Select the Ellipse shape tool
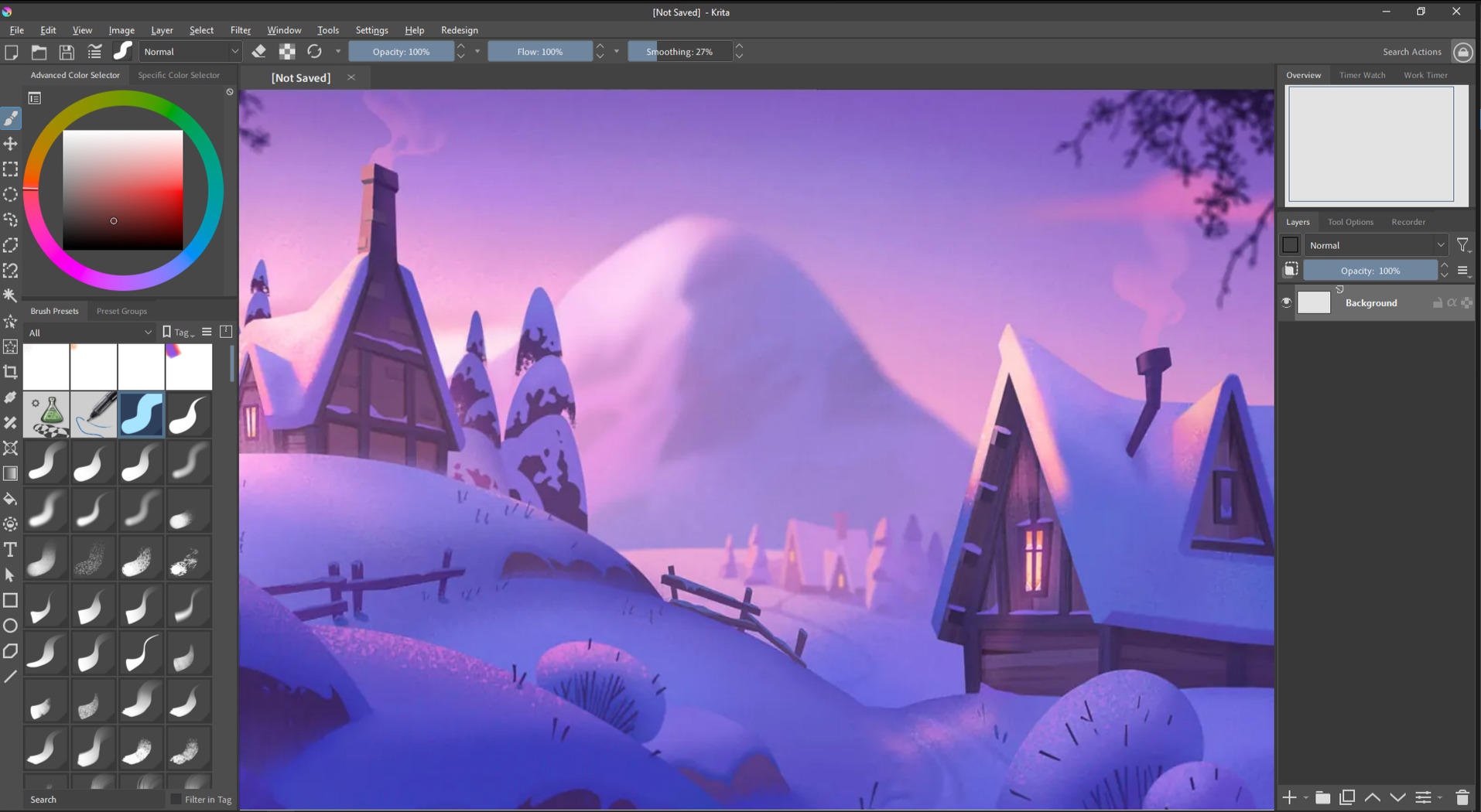The height and width of the screenshot is (812, 1481). click(x=11, y=626)
